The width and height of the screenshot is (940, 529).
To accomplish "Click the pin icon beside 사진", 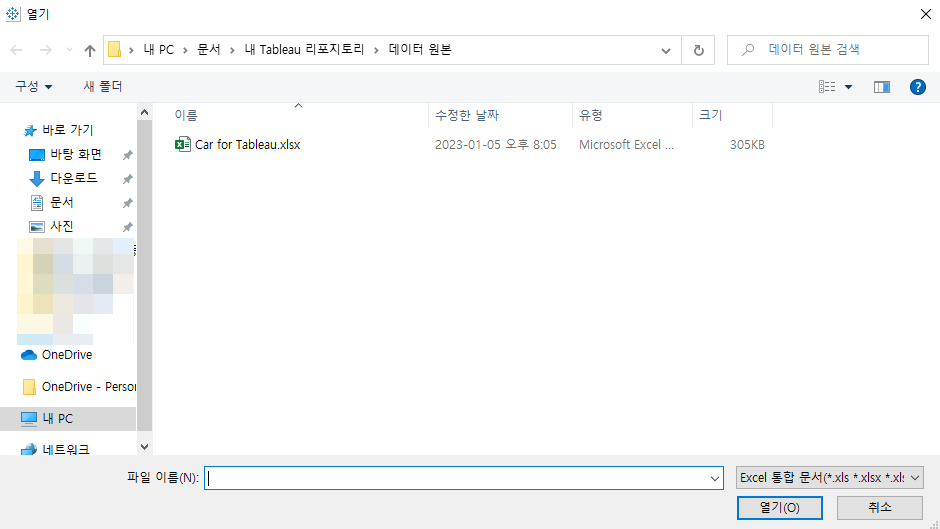I will tap(128, 227).
